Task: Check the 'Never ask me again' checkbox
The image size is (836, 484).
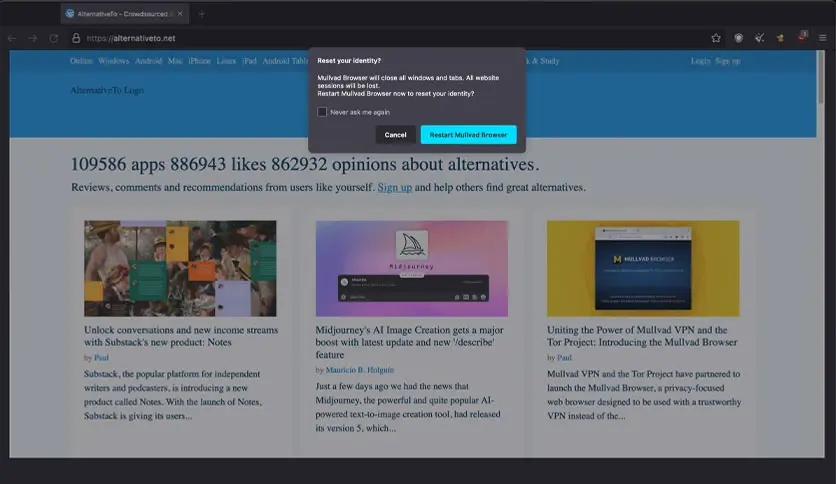Action: 322,112
